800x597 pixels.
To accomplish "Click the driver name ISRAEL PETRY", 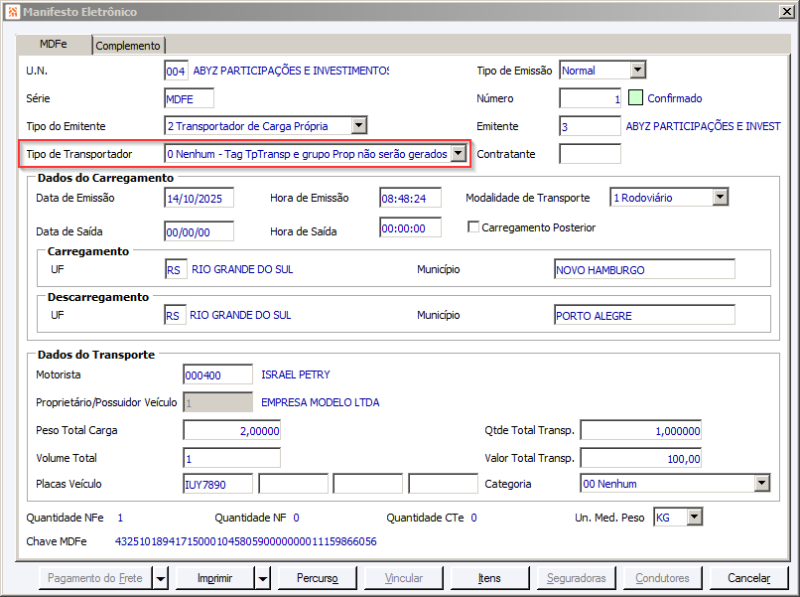I will click(x=295, y=375).
